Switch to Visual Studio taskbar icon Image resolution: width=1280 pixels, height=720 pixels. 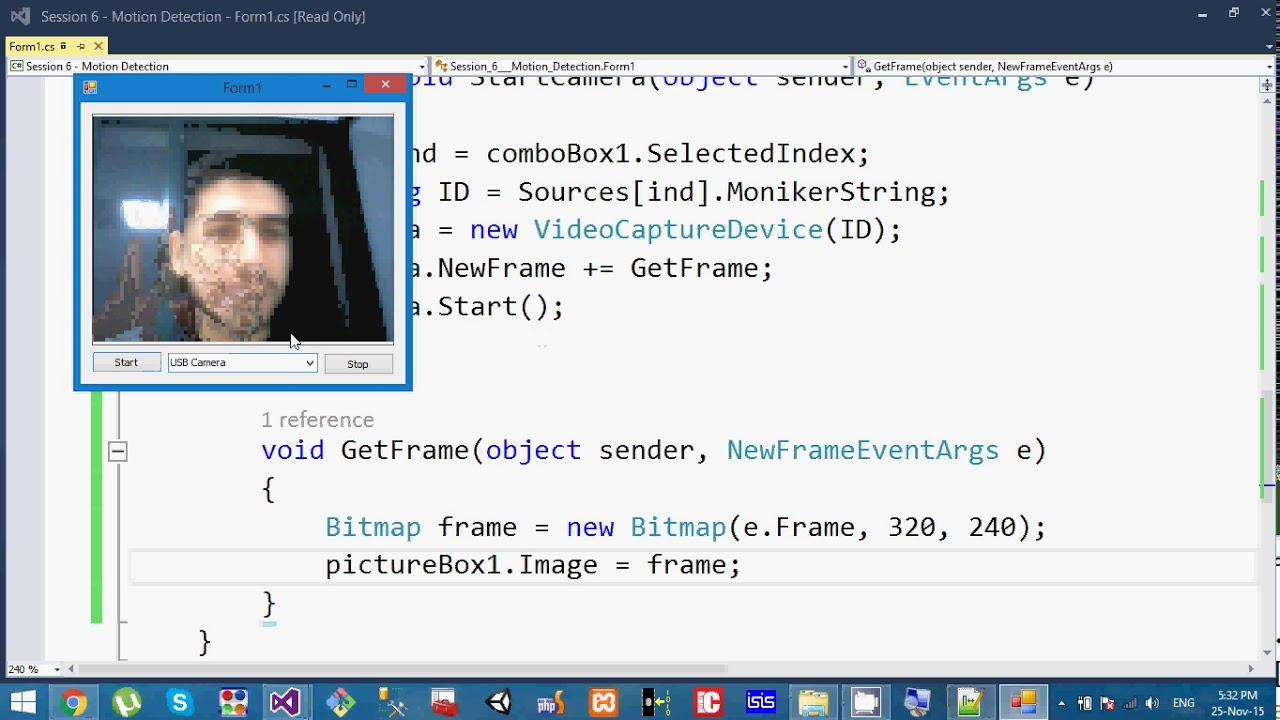[285, 703]
